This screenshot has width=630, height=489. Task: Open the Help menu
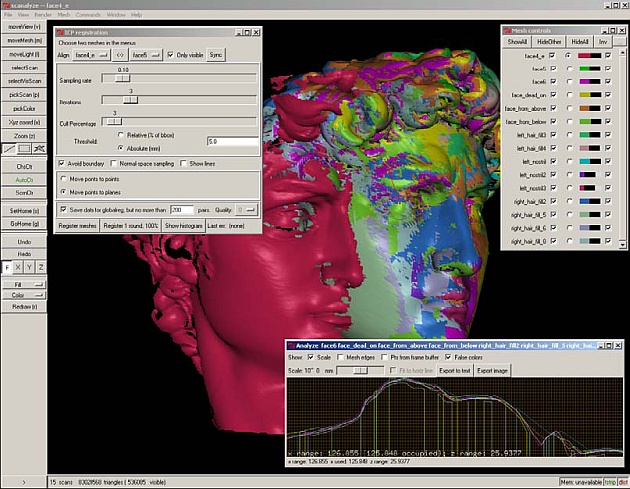[x=137, y=15]
